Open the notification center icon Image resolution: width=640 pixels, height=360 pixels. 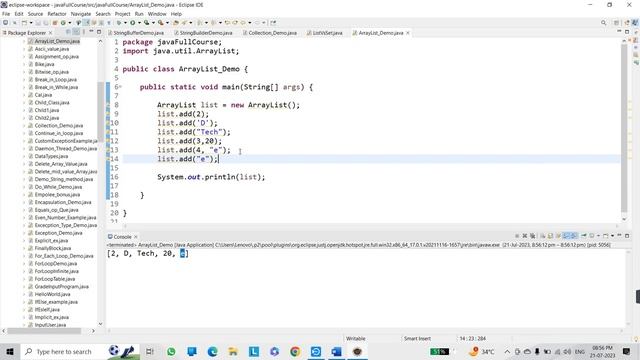coord(627,351)
